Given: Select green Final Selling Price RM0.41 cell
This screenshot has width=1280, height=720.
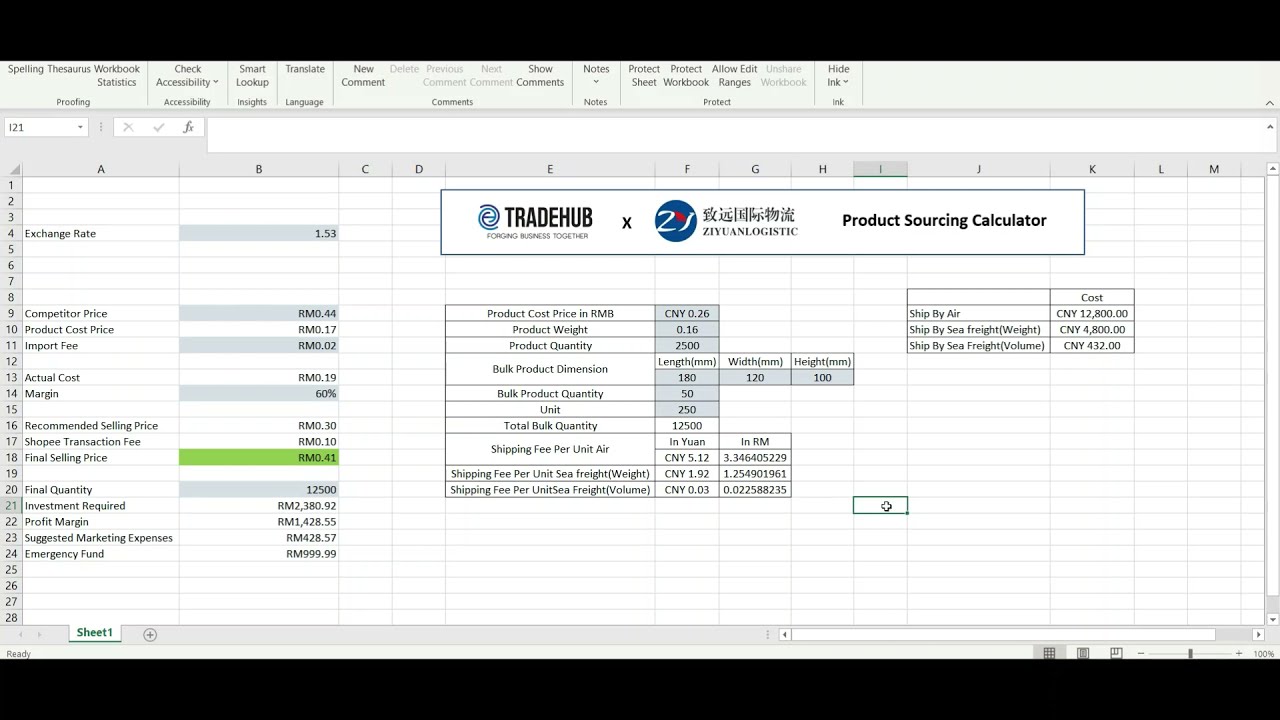Looking at the screenshot, I should coord(259,457).
